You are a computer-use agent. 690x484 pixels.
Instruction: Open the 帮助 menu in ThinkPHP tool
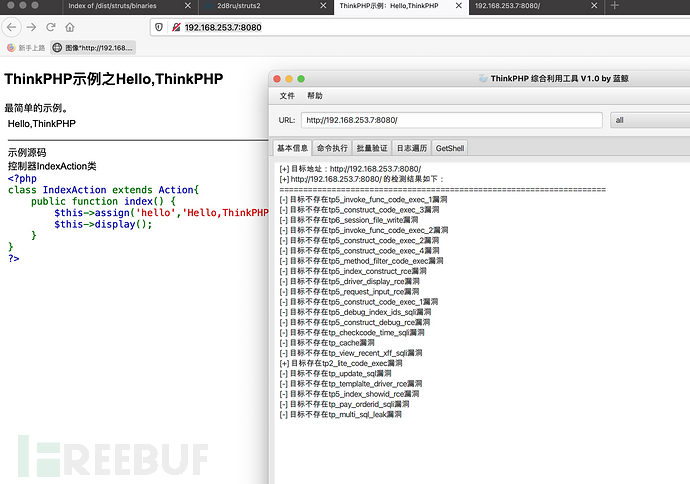click(315, 95)
